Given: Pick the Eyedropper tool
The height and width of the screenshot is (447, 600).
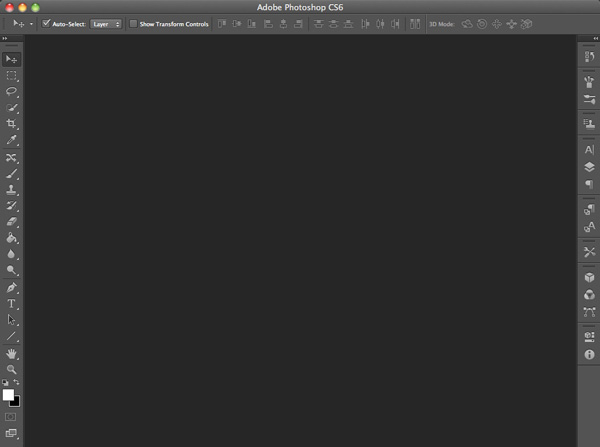Looking at the screenshot, I should click(x=12, y=140).
